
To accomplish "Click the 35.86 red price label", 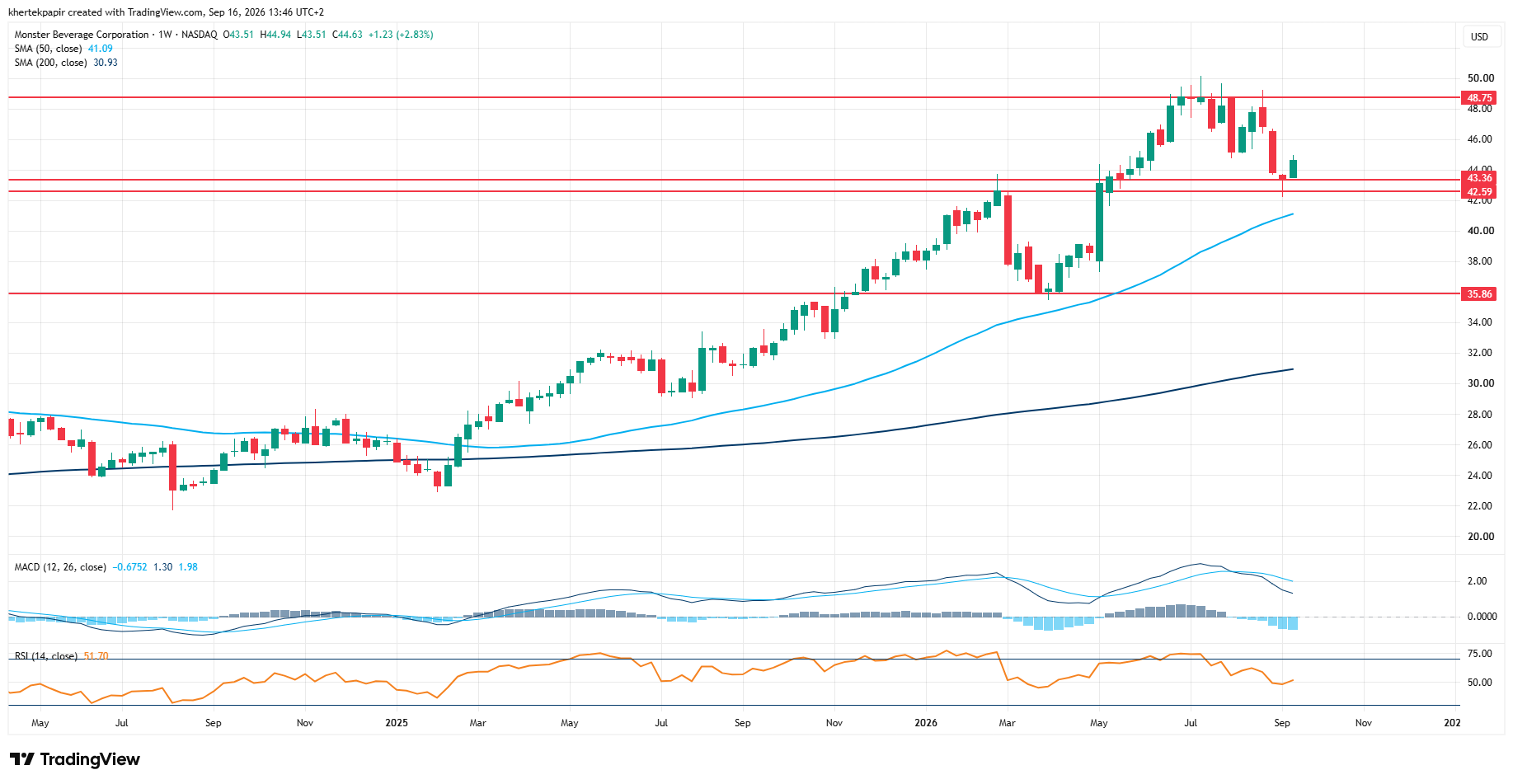I will pyautogui.click(x=1479, y=293).
